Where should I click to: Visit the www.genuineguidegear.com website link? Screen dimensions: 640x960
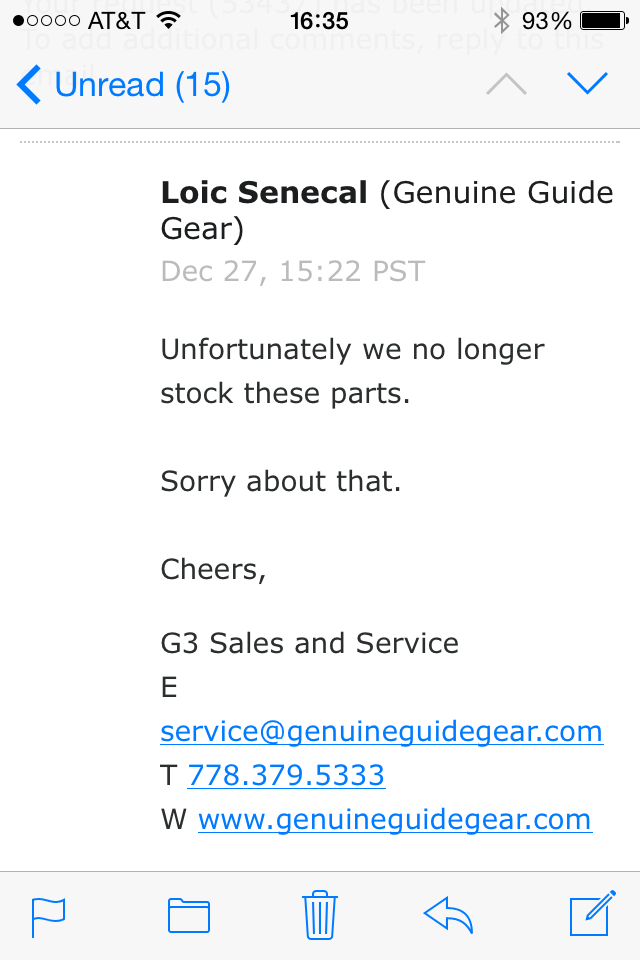pyautogui.click(x=395, y=820)
